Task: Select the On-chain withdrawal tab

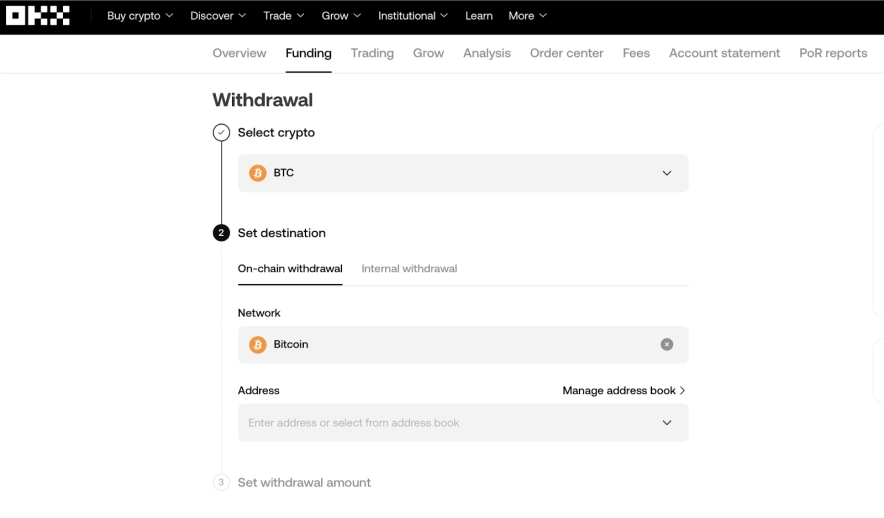Action: (x=290, y=269)
